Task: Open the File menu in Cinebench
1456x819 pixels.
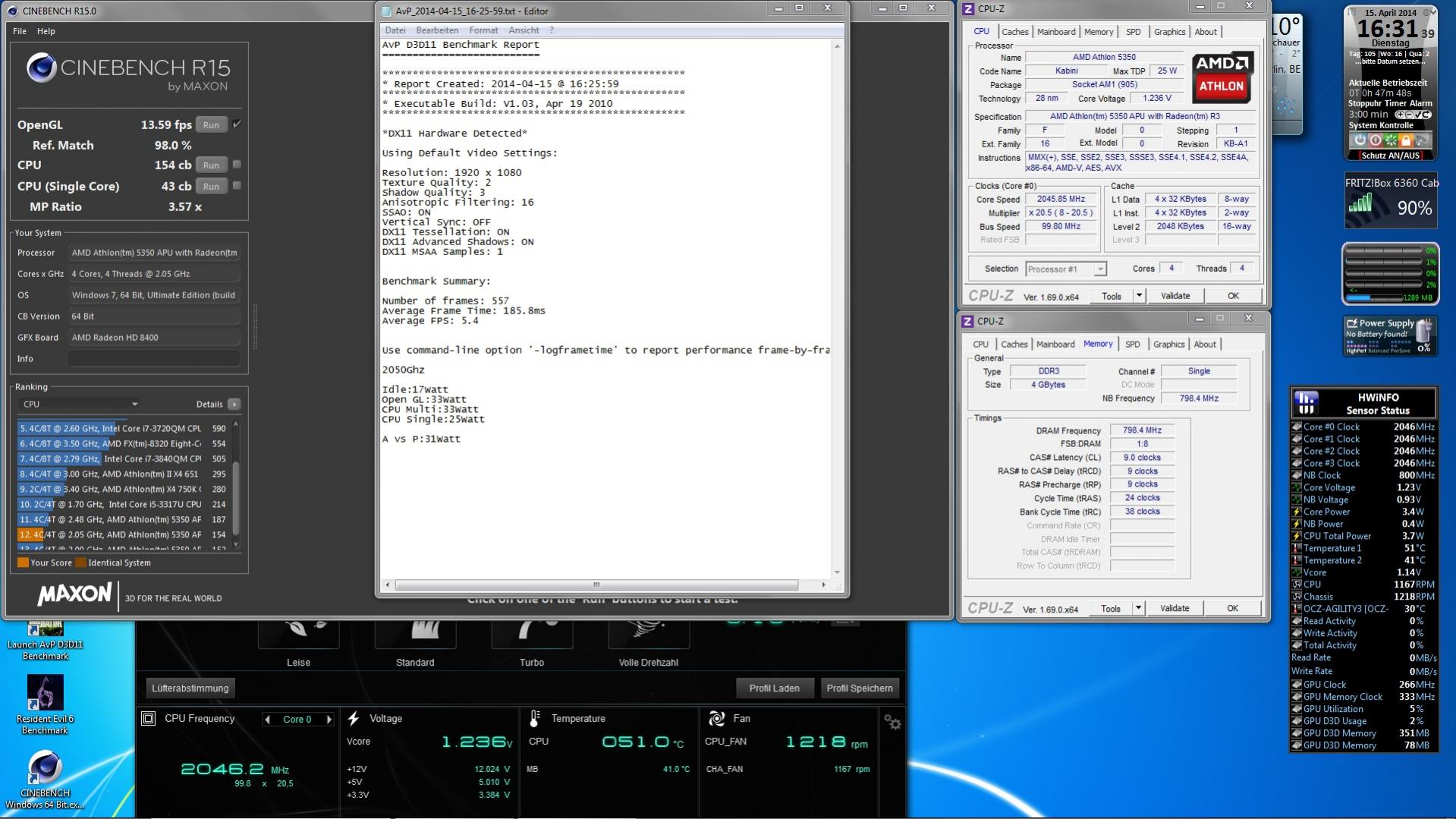Action: coord(20,31)
